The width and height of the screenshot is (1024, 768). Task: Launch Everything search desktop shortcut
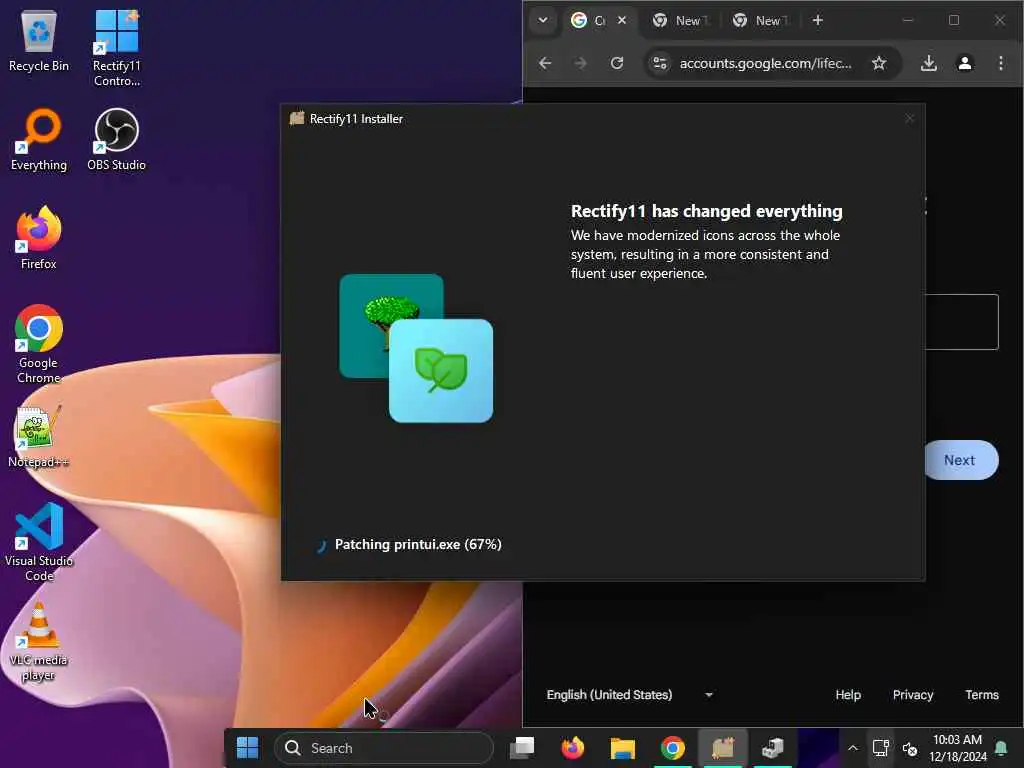(x=39, y=141)
